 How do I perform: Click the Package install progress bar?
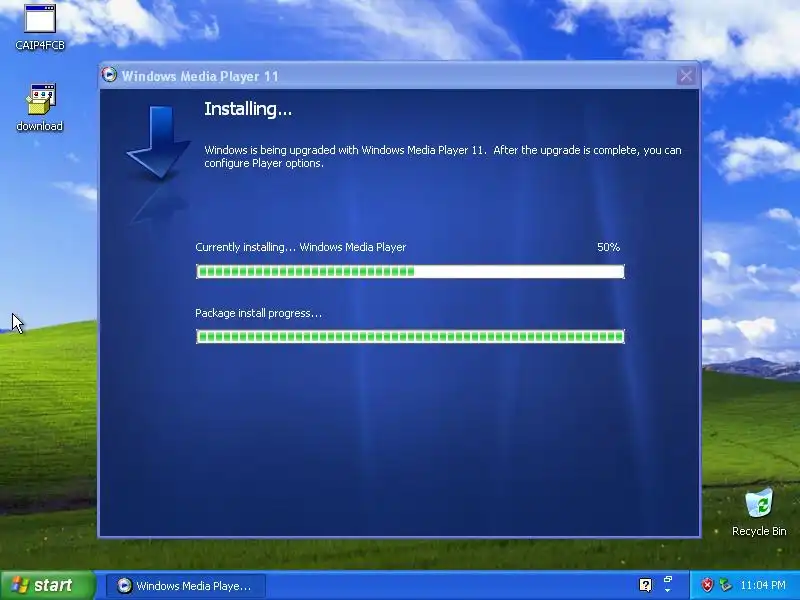410,336
